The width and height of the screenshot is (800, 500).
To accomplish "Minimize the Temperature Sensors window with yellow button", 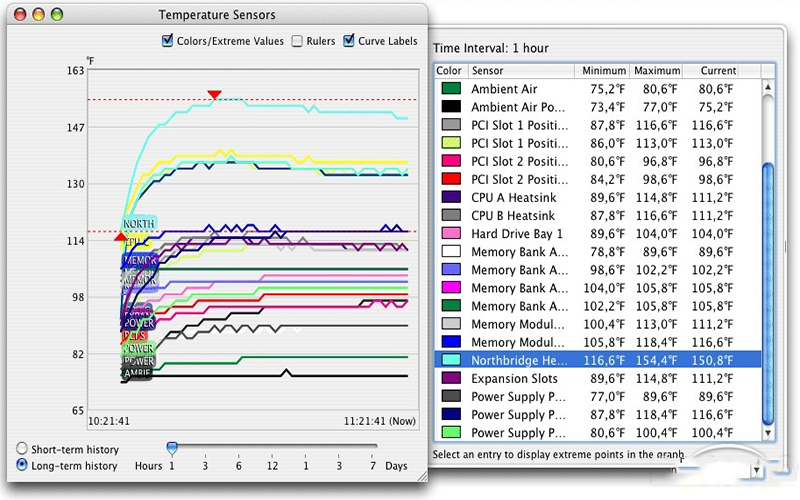I will pyautogui.click(x=38, y=14).
